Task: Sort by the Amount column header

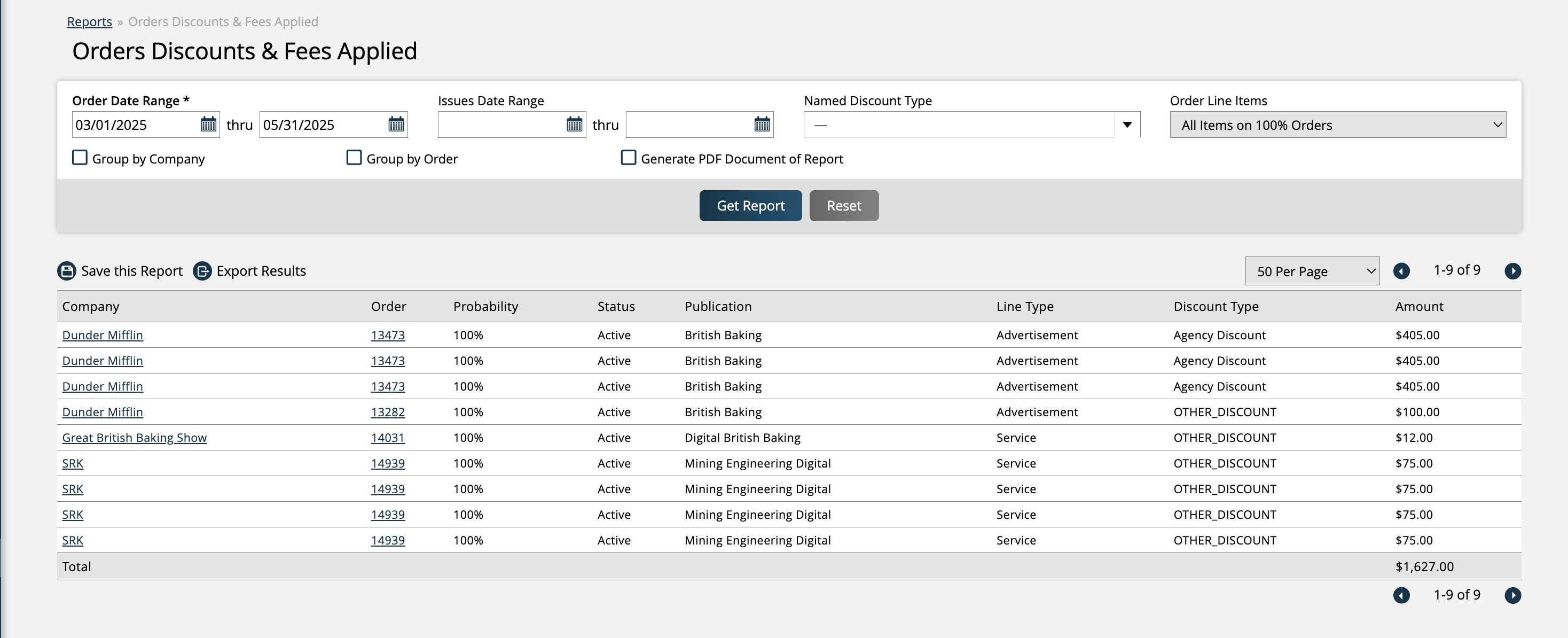Action: pos(1419,306)
